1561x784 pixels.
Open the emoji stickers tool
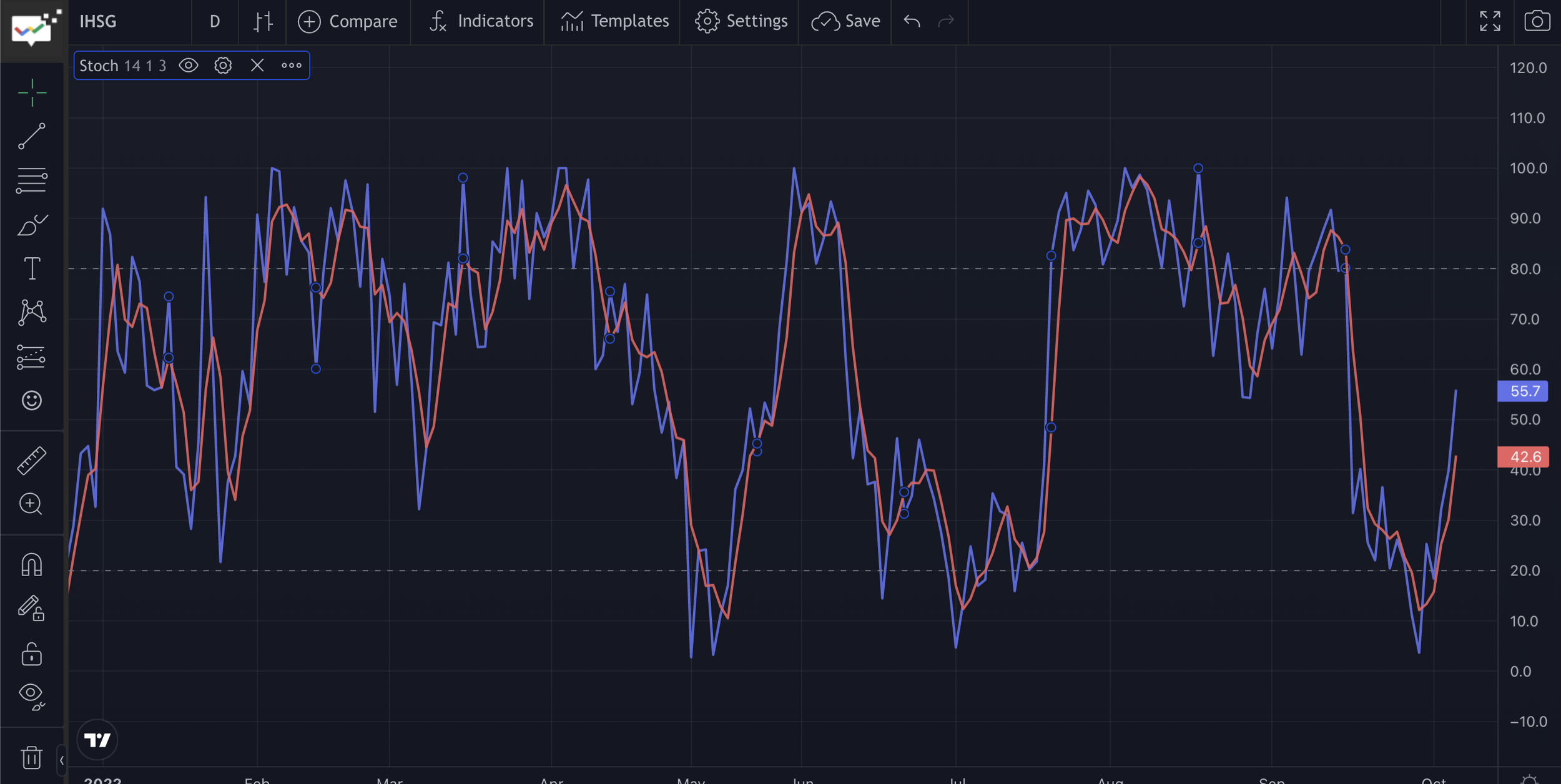32,401
